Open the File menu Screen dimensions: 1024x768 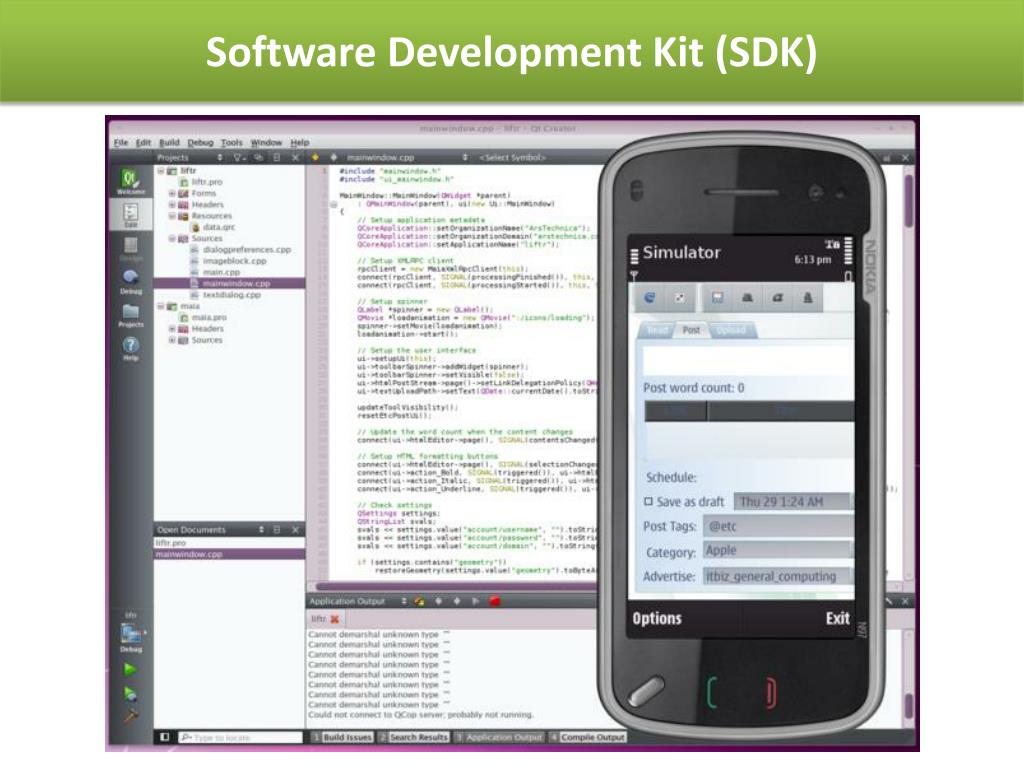coord(121,142)
